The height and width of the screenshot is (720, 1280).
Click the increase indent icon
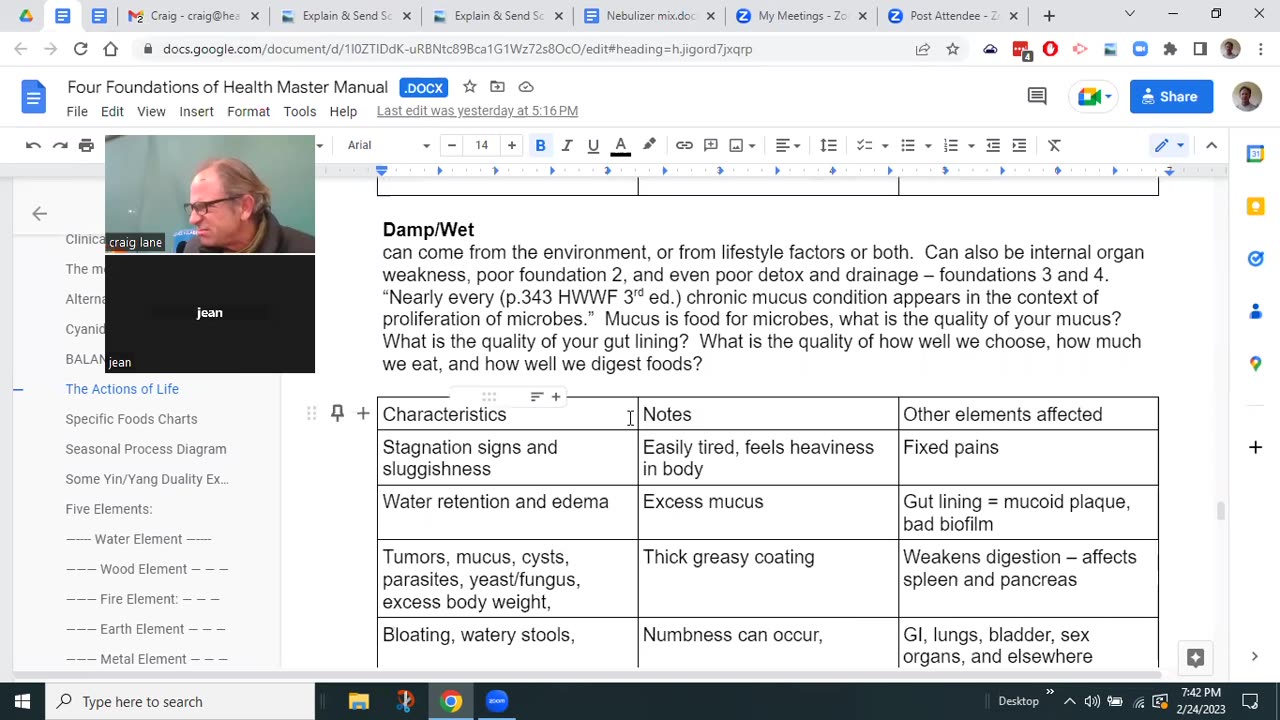1019,146
